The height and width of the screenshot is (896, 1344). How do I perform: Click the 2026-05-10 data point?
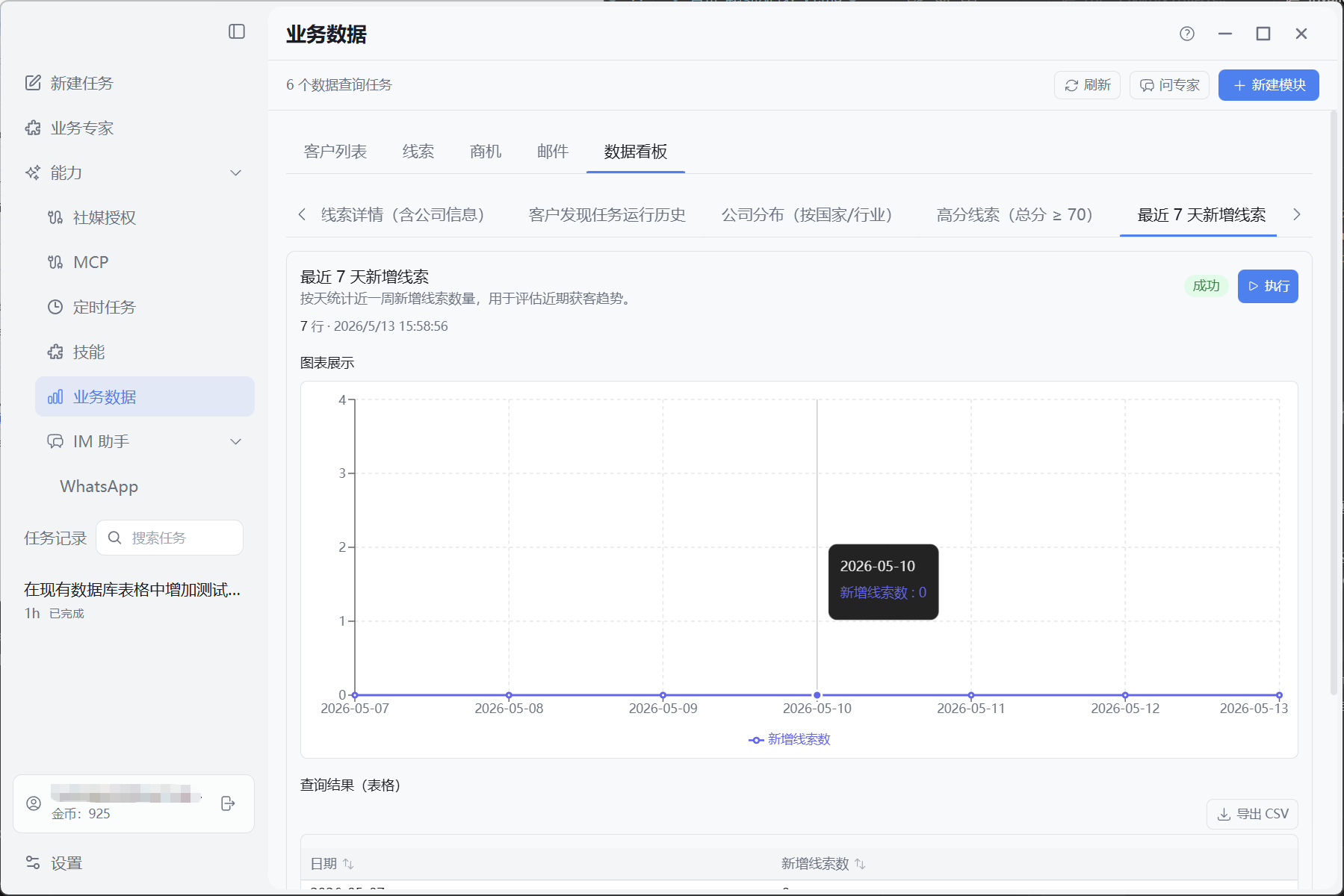(x=817, y=695)
